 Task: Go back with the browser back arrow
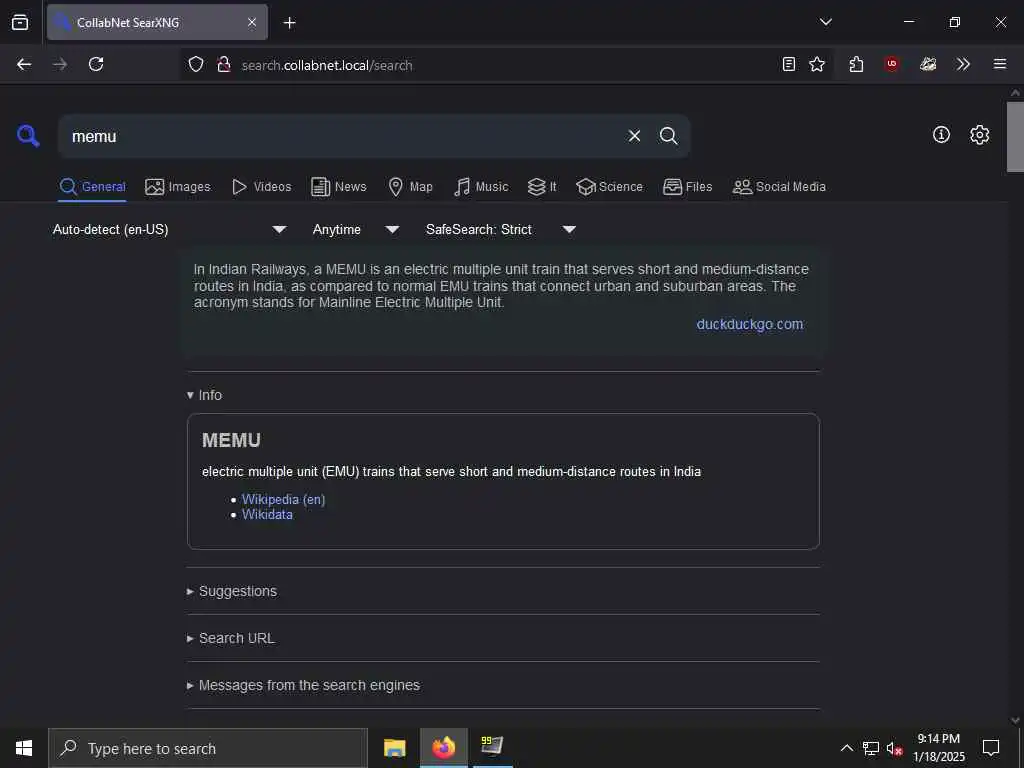coord(24,64)
